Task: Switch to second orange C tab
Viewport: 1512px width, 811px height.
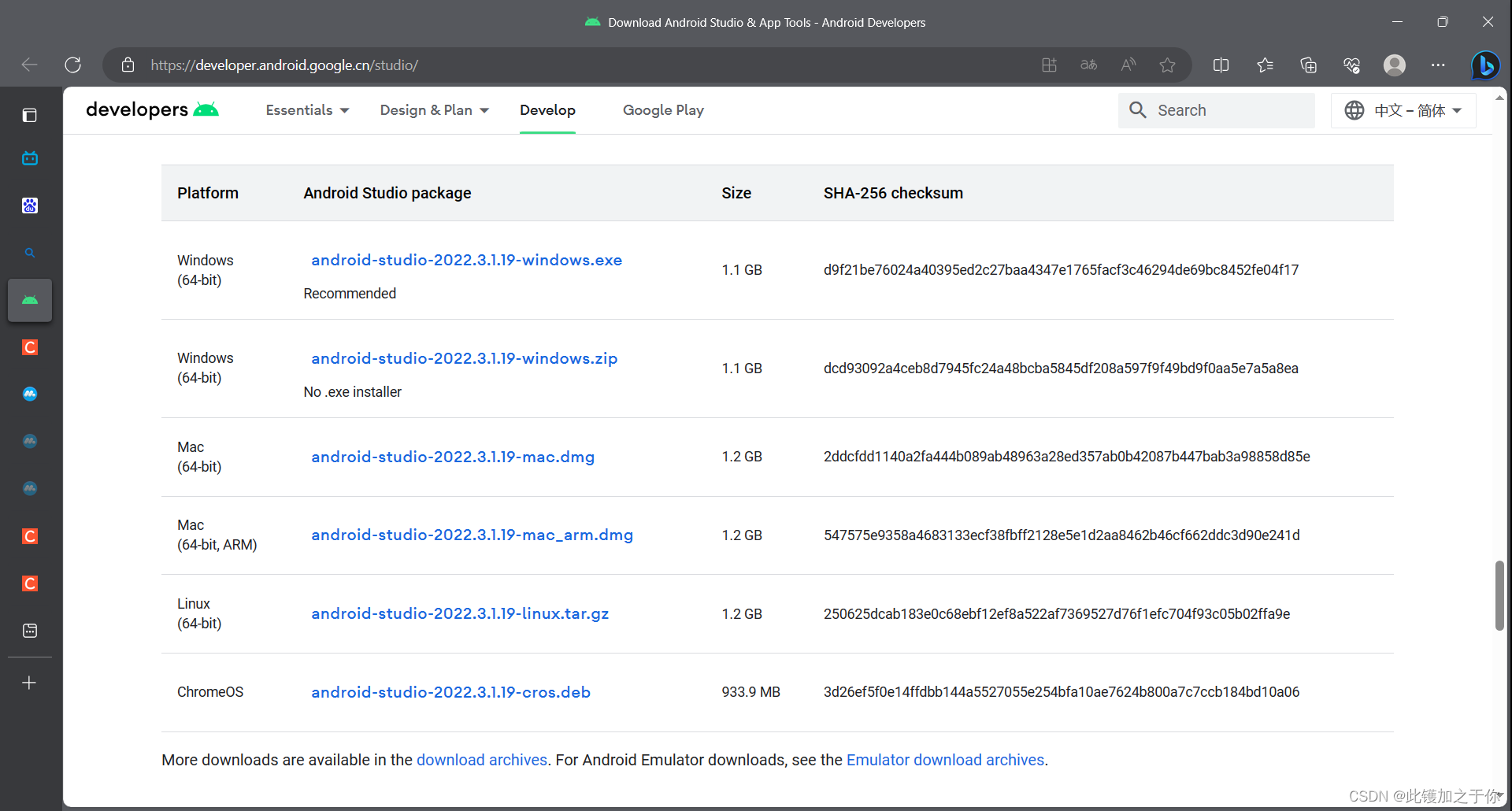Action: tap(30, 536)
